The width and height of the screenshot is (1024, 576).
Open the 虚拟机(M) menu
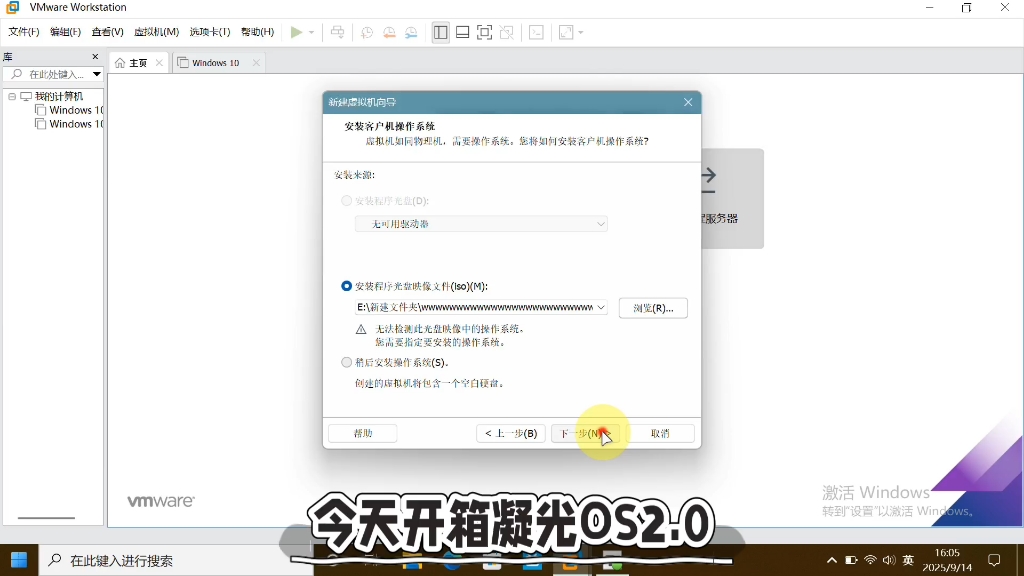157,32
